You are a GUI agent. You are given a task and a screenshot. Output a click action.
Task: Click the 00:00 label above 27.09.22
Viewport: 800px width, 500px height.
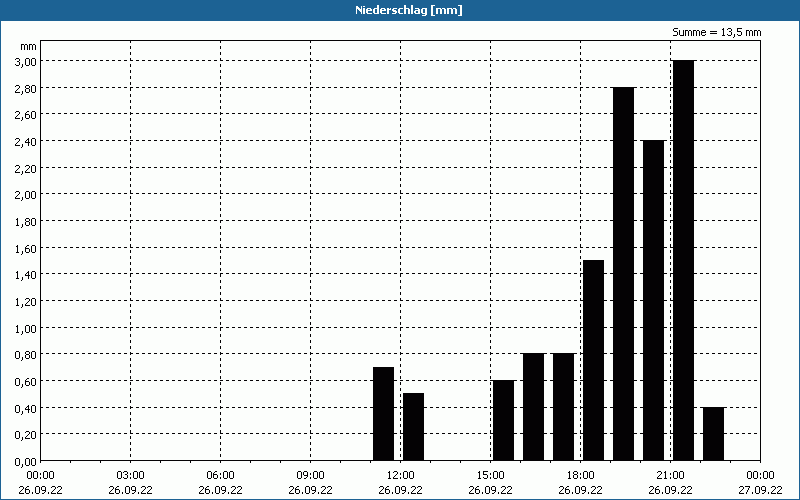click(x=760, y=476)
